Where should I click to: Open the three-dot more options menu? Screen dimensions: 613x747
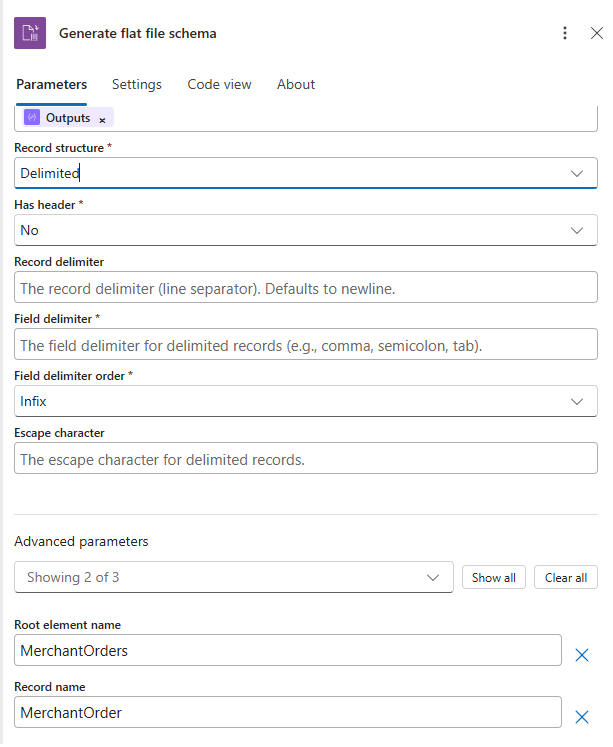click(565, 33)
